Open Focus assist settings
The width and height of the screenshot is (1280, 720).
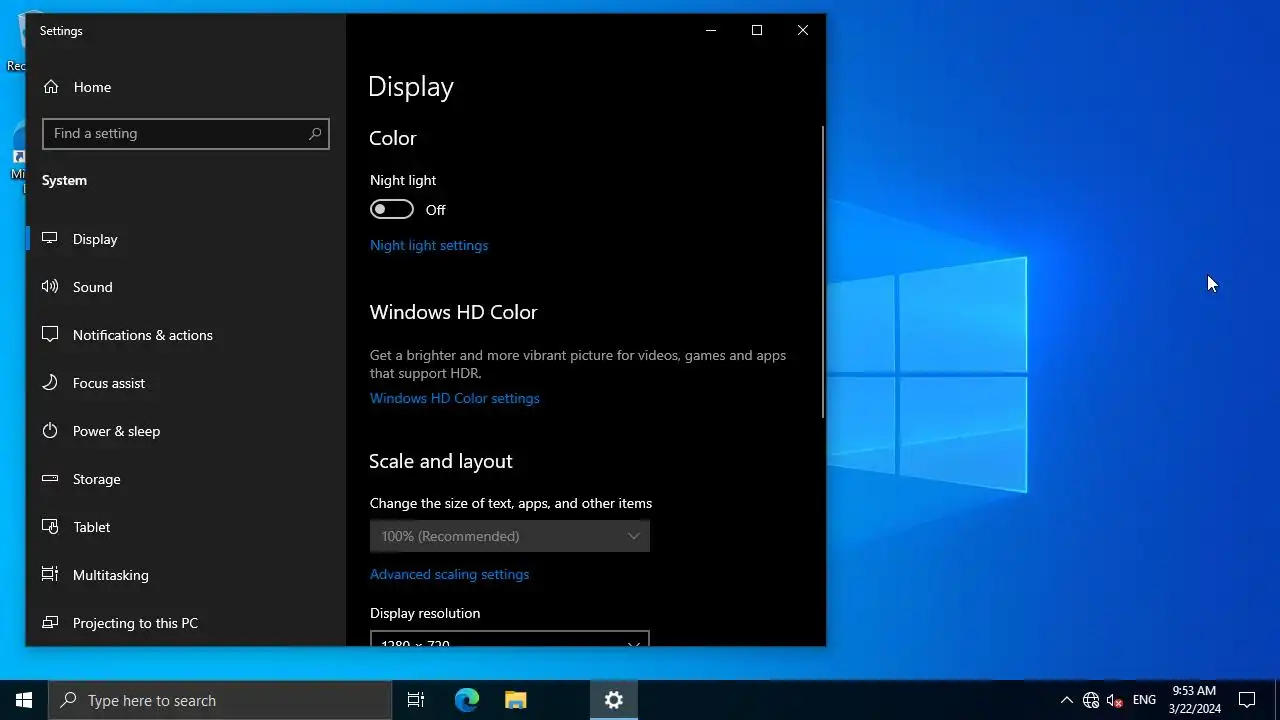186,383
